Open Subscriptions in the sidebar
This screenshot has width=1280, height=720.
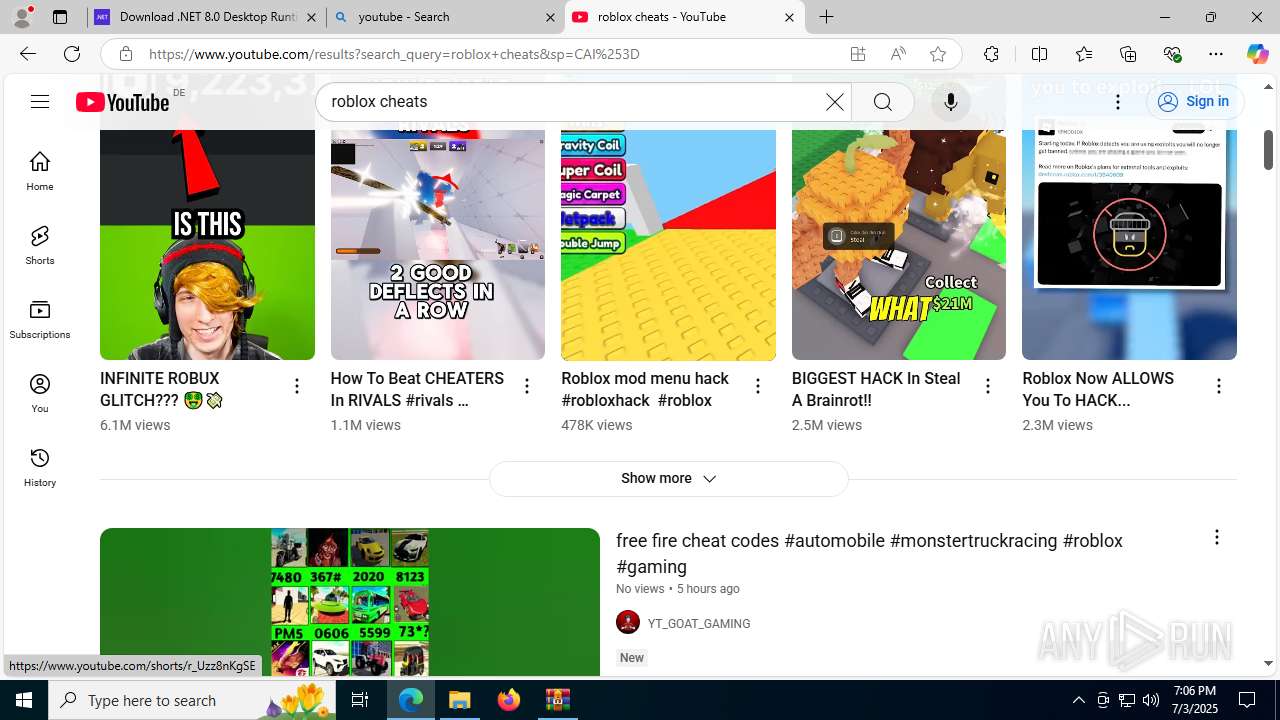coord(40,319)
